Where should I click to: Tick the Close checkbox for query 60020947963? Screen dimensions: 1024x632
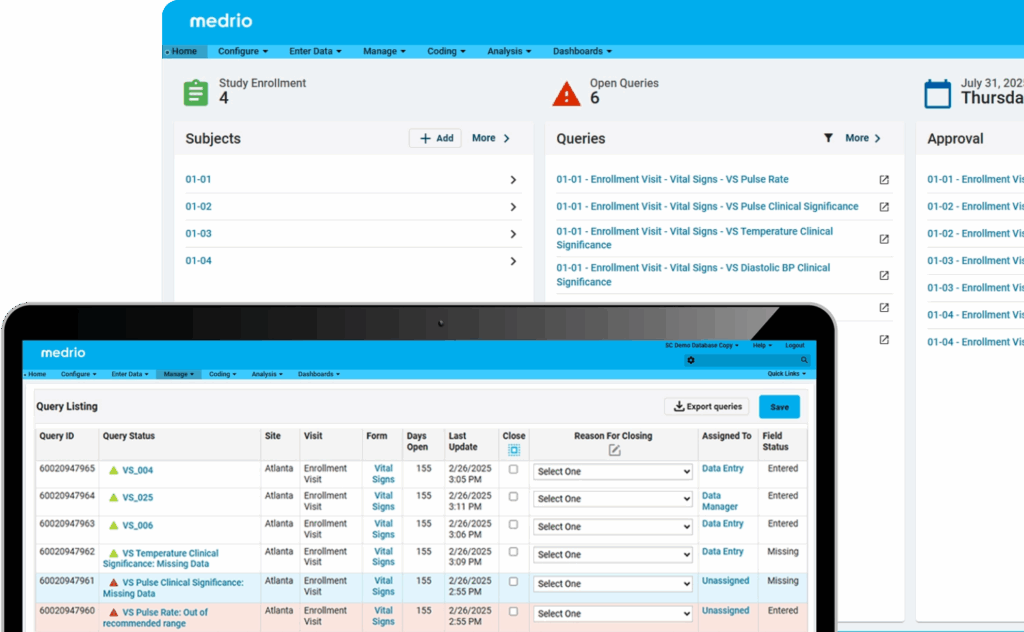pyautogui.click(x=514, y=524)
